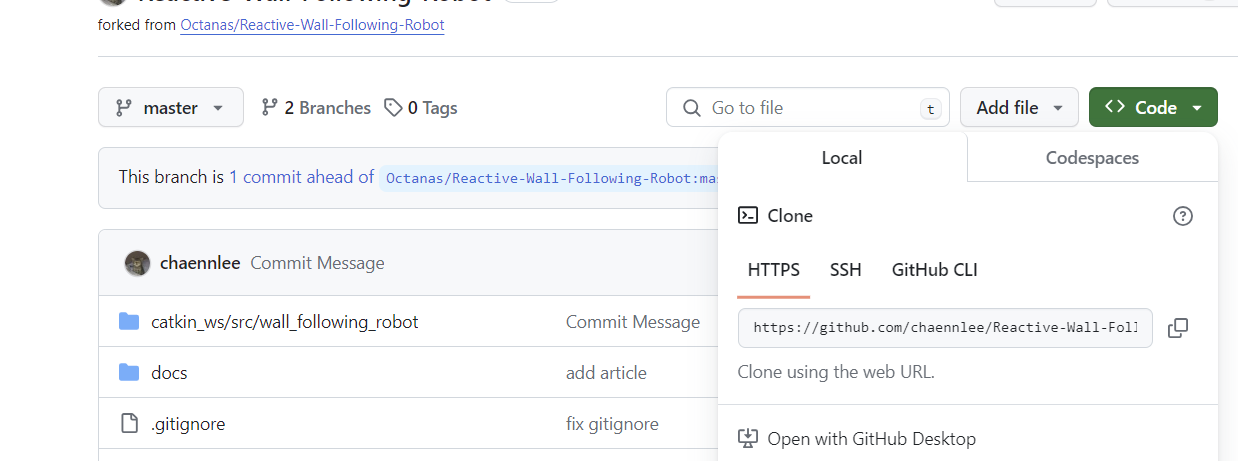Copy the clone URL to clipboard
This screenshot has height=461, width=1238.
coord(1178,328)
